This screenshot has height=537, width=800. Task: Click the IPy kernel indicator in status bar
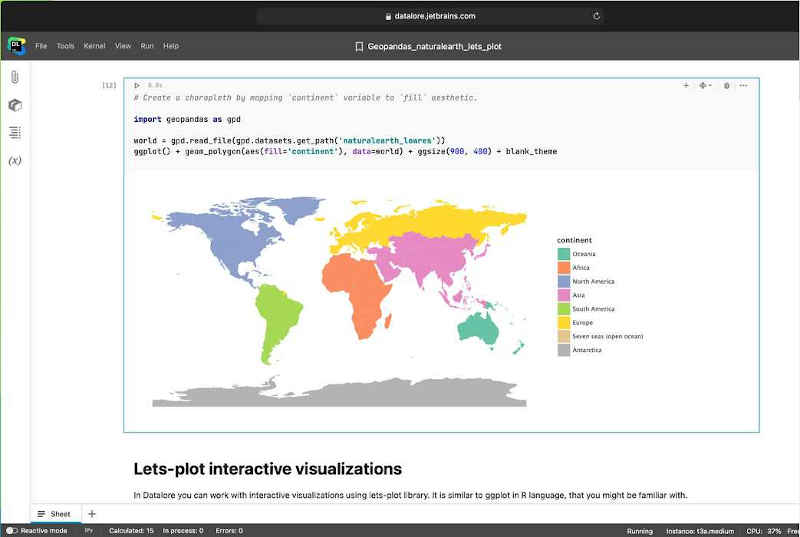click(x=89, y=530)
